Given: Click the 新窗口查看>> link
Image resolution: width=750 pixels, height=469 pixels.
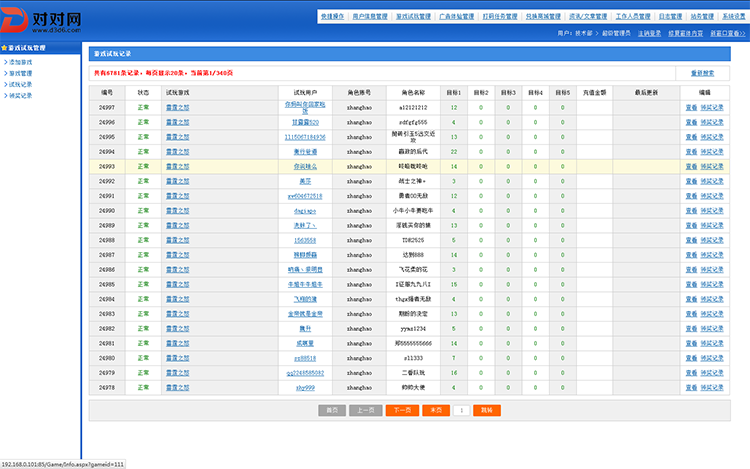Looking at the screenshot, I should (728, 33).
